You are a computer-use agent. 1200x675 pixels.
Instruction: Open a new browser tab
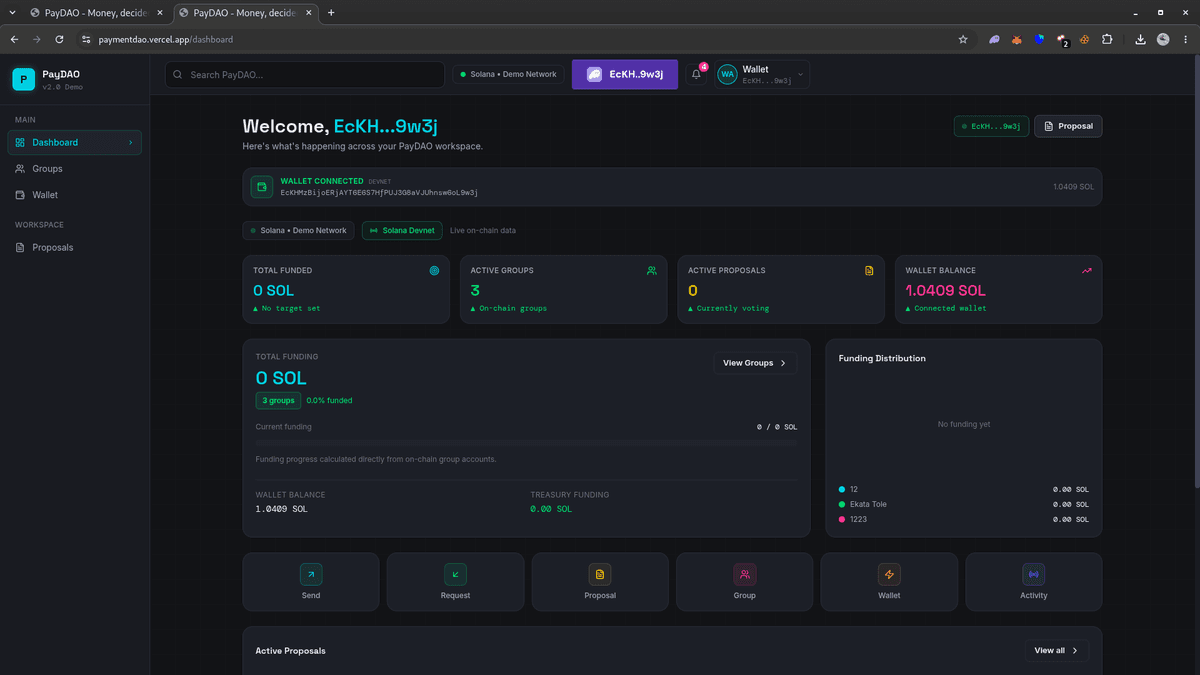tap(331, 13)
